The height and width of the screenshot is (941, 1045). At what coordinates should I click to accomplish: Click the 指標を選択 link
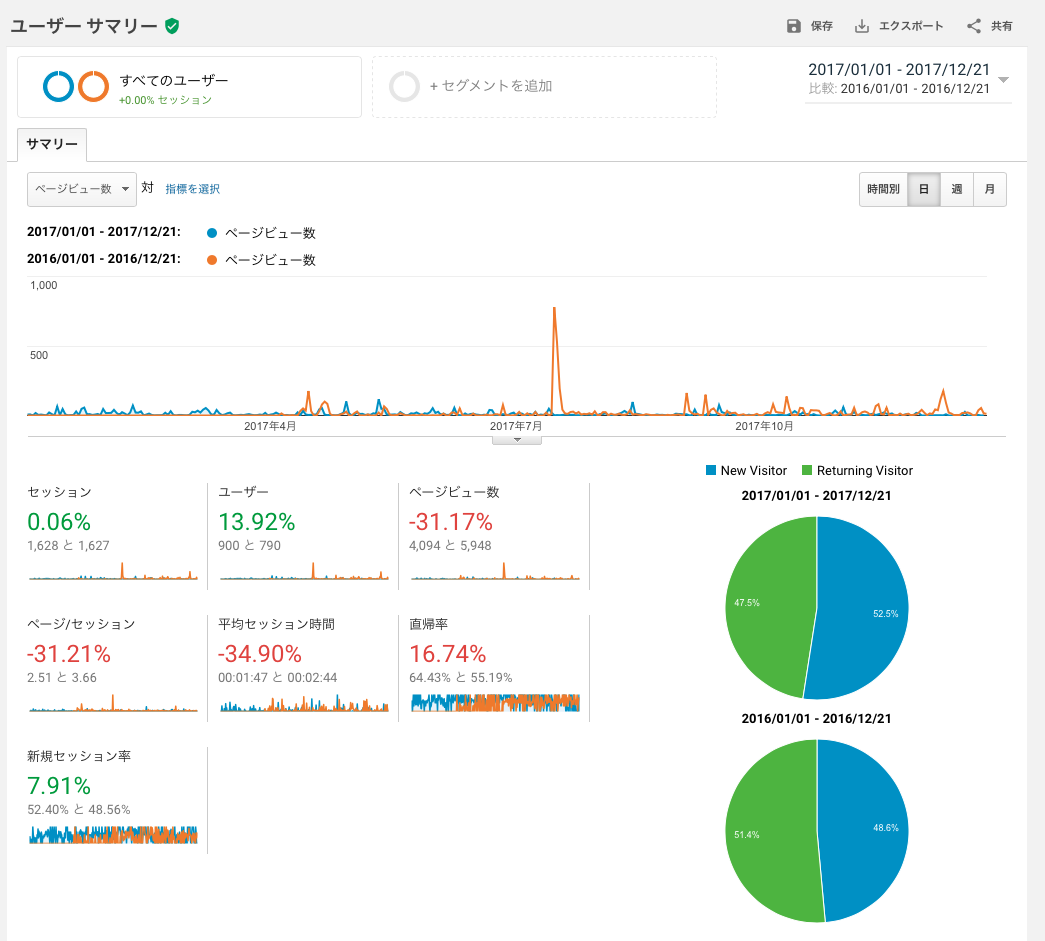193,189
